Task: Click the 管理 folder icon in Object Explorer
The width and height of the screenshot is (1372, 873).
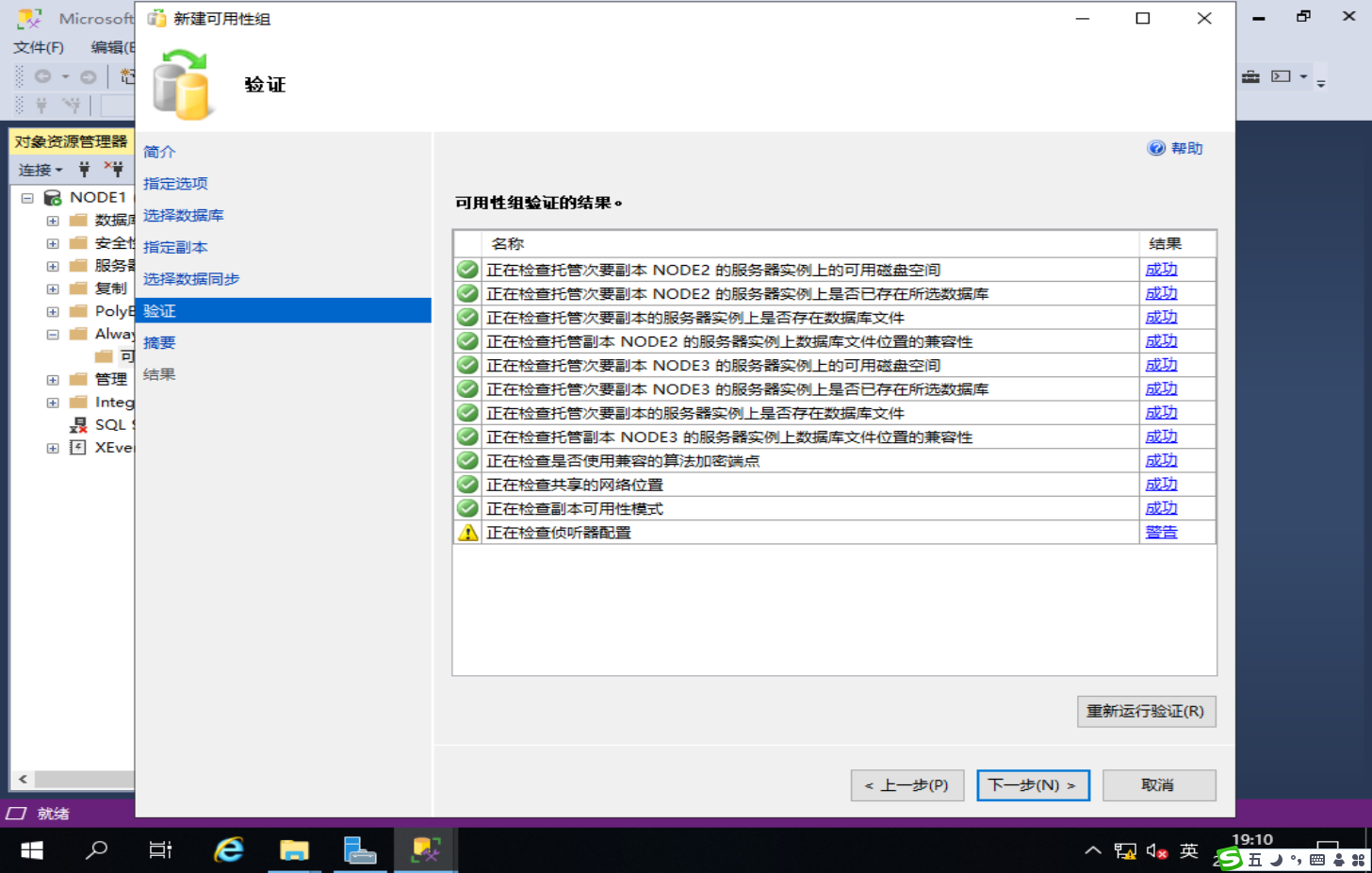Action: tap(79, 379)
